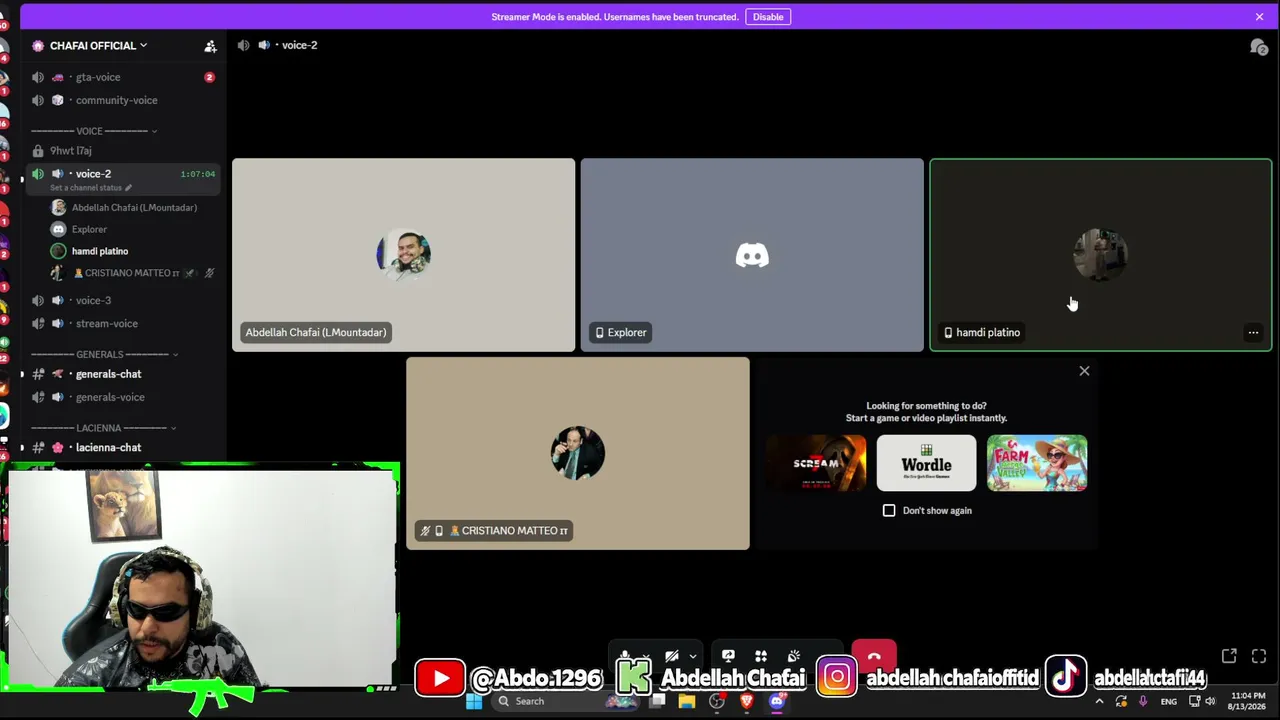Click hamdi platino's avatar in the video tile
The image size is (1280, 720).
point(1100,255)
